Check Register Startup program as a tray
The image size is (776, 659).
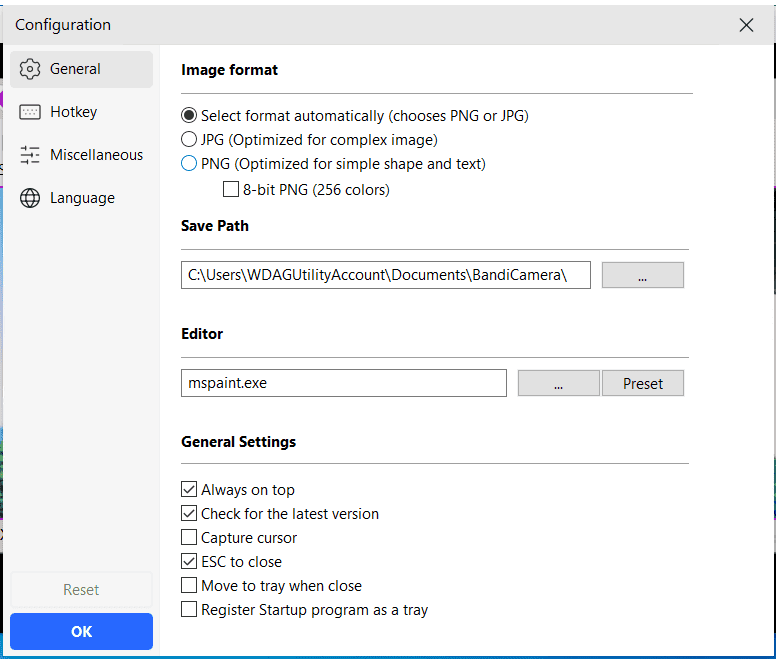tap(189, 609)
